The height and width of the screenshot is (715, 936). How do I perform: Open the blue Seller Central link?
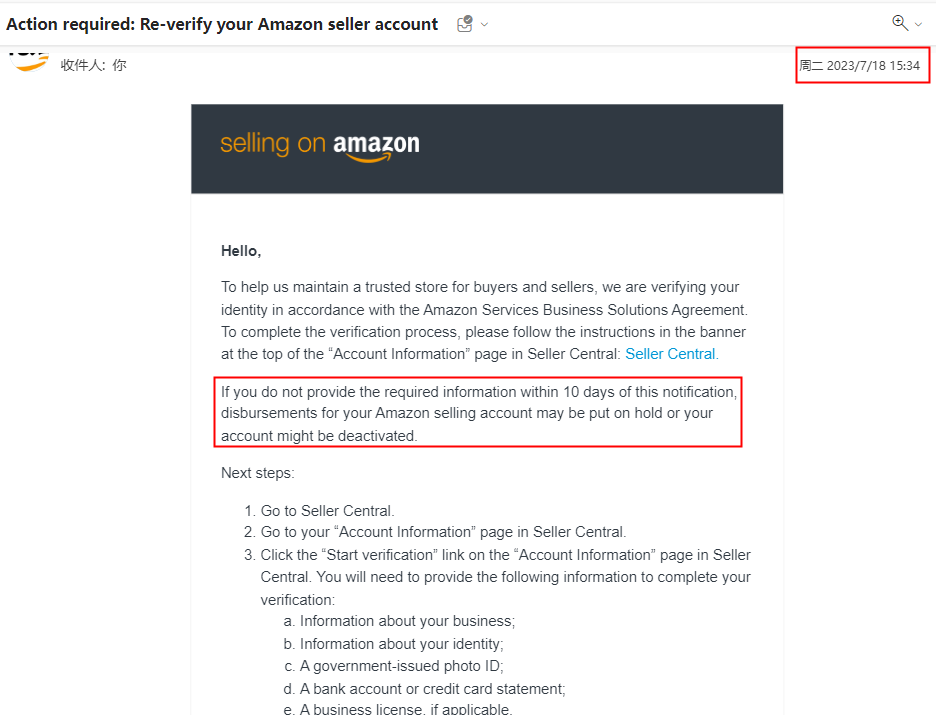(672, 354)
